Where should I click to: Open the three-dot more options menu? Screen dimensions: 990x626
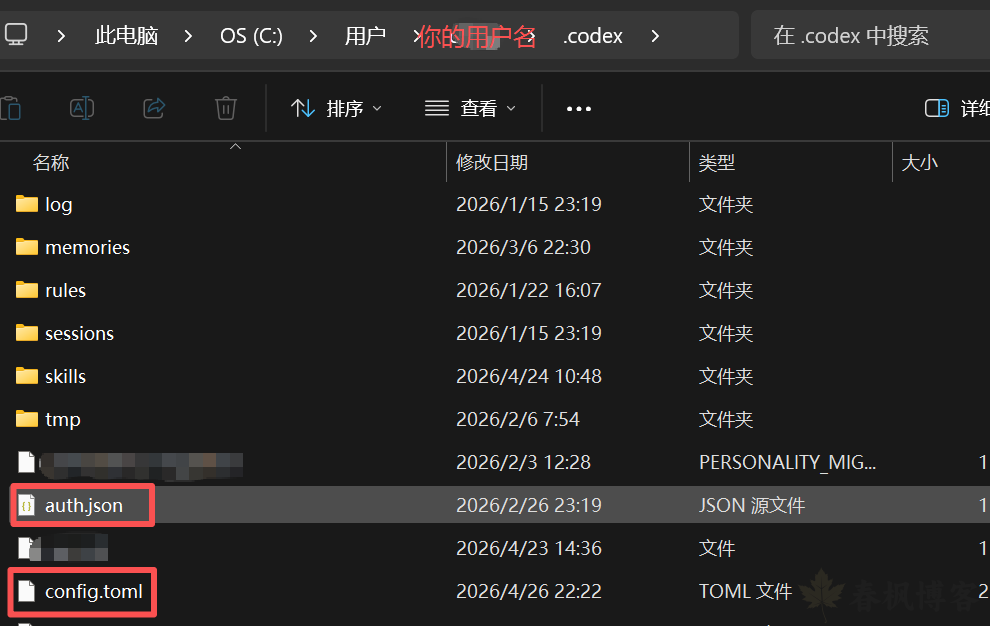578,109
